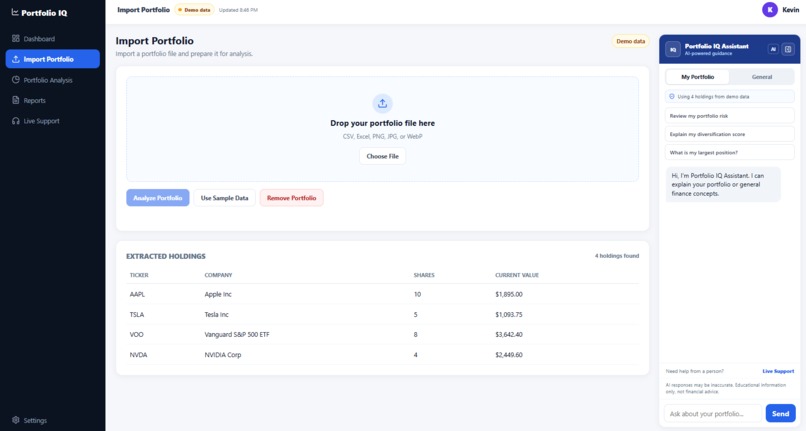This screenshot has width=806, height=431.
Task: Click the $1,093.75 value cell
Action: coord(509,314)
